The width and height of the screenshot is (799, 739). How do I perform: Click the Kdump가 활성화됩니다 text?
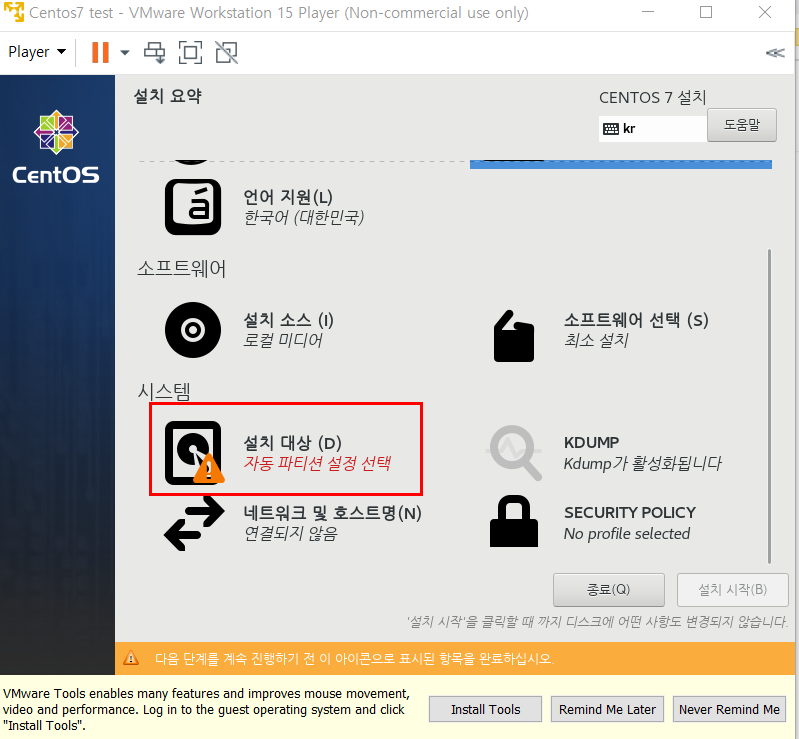pos(643,463)
